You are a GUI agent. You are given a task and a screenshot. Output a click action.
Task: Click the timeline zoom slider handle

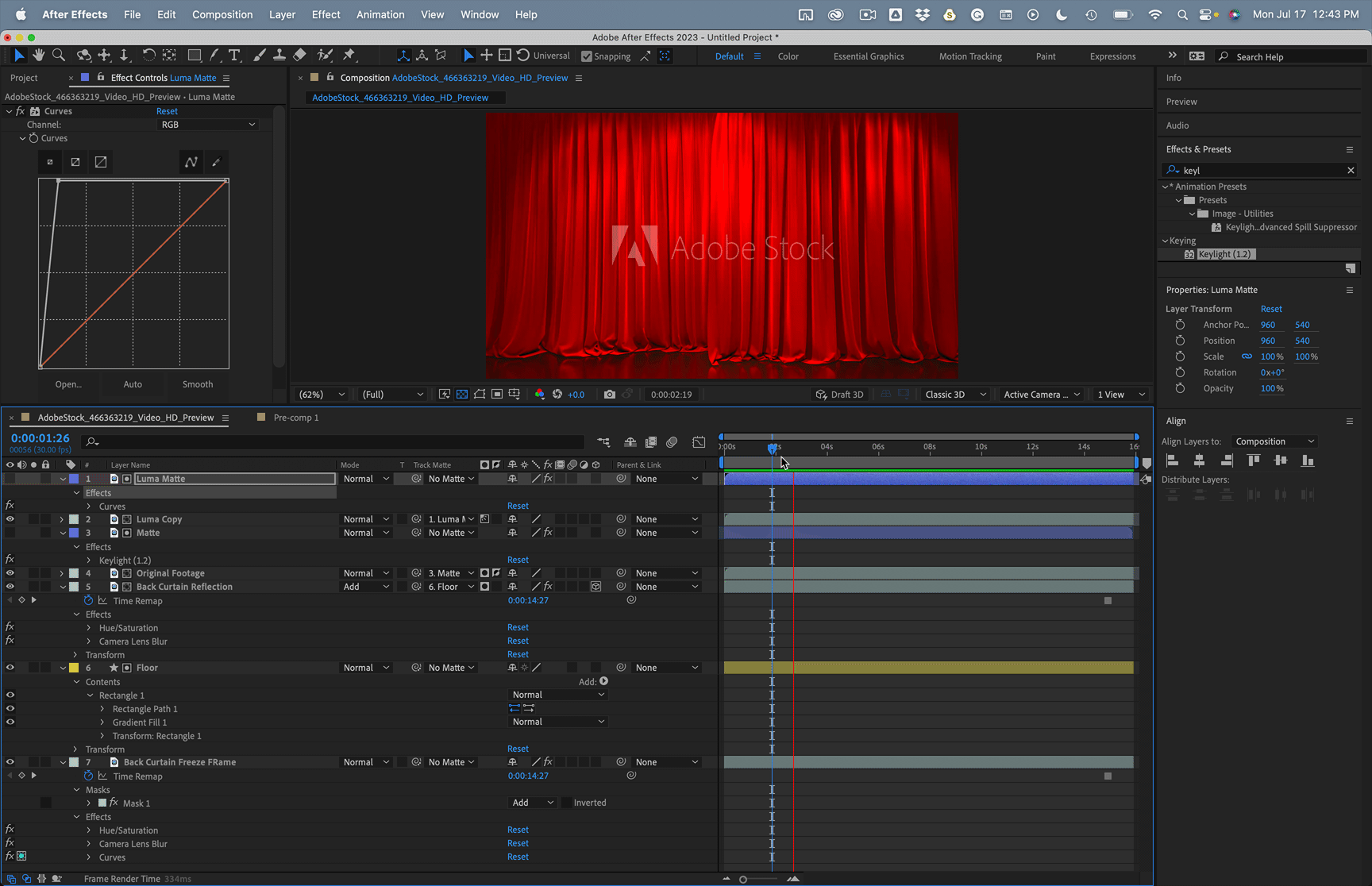(x=743, y=879)
